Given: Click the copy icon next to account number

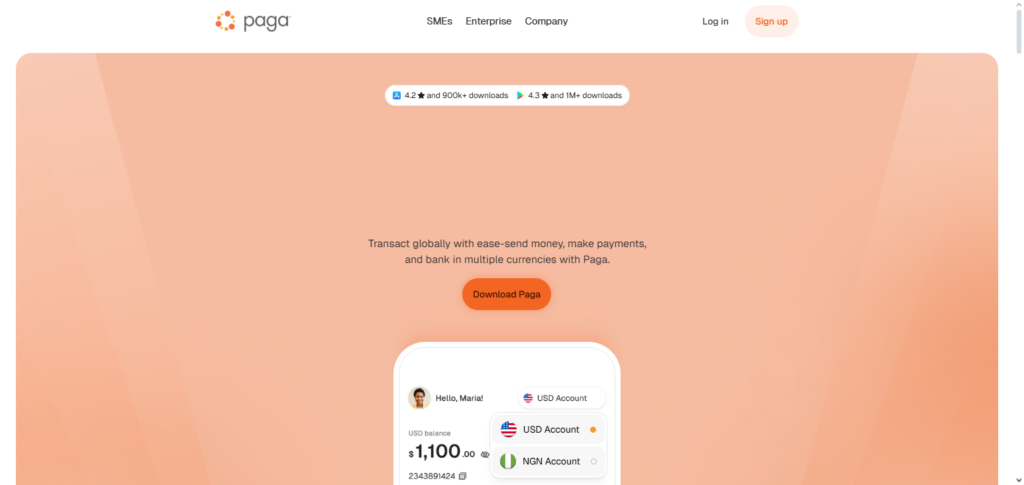Looking at the screenshot, I should (x=462, y=476).
